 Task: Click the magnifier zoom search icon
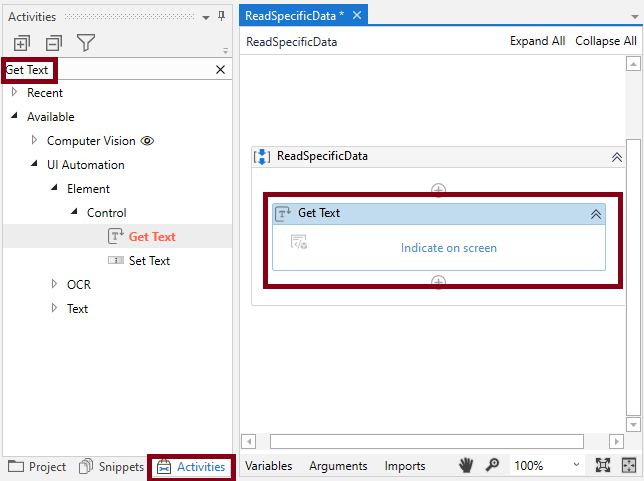click(492, 465)
